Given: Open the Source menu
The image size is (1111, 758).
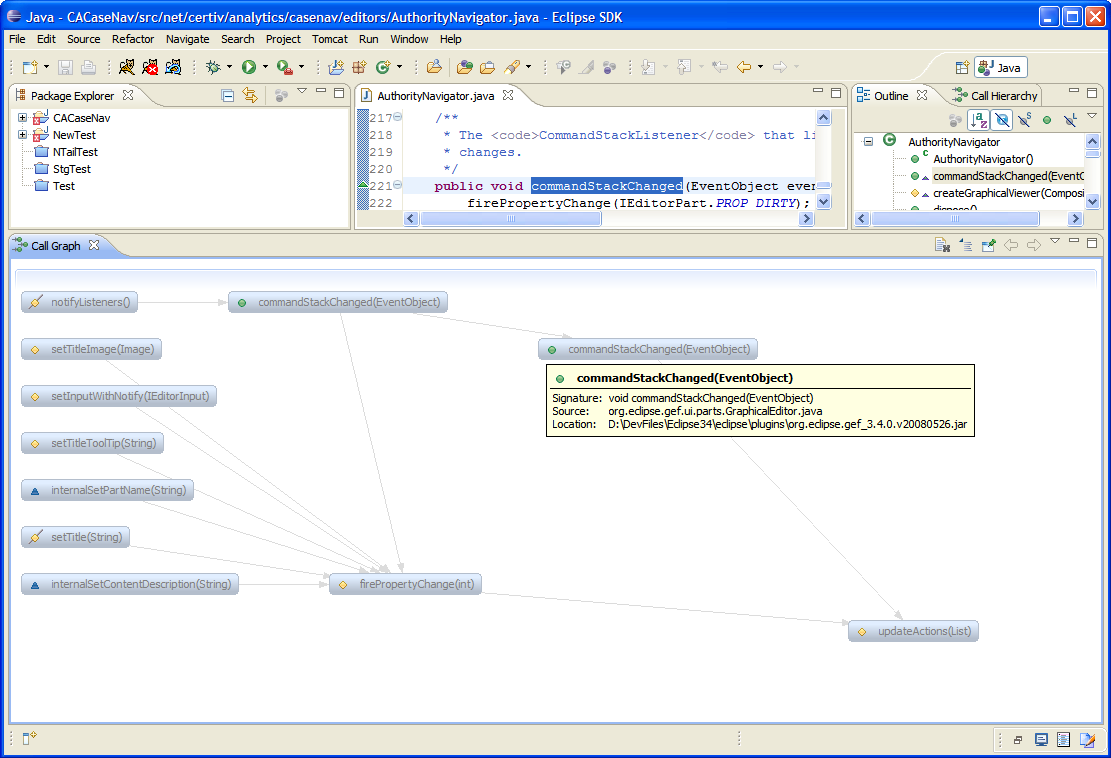Looking at the screenshot, I should [x=84, y=39].
